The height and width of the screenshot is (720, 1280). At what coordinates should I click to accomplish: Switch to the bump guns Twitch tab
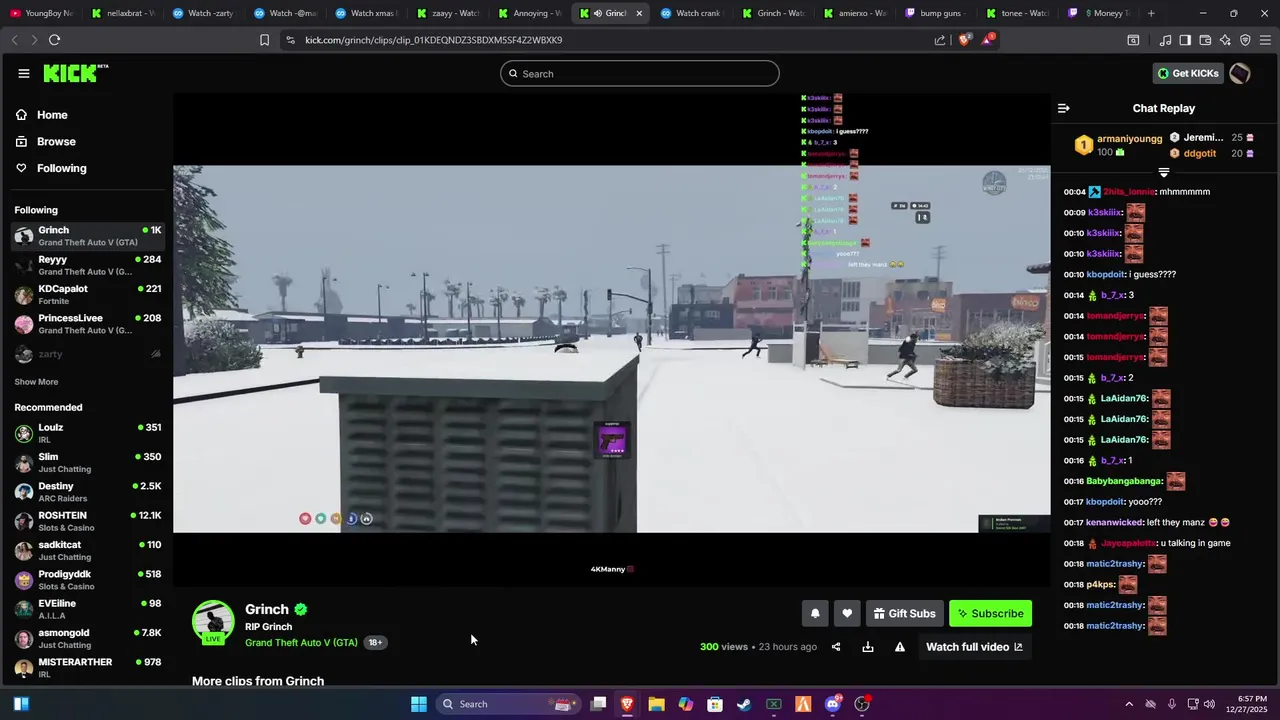click(x=937, y=13)
